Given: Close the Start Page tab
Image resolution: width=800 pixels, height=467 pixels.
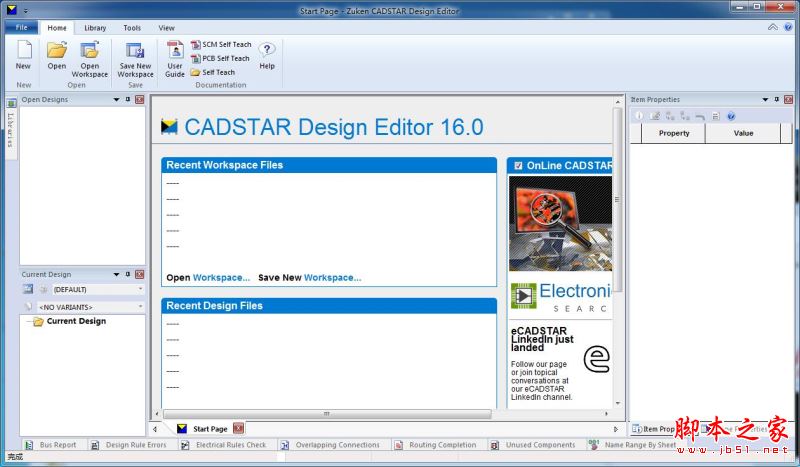Looking at the screenshot, I should tap(238, 429).
